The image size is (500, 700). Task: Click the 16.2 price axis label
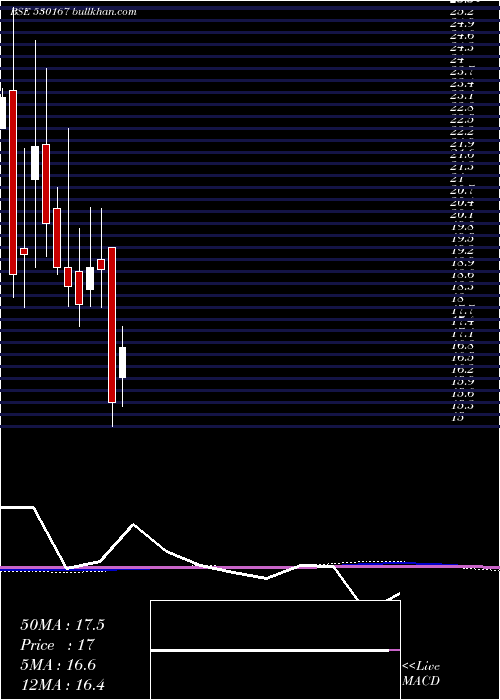[462, 371]
